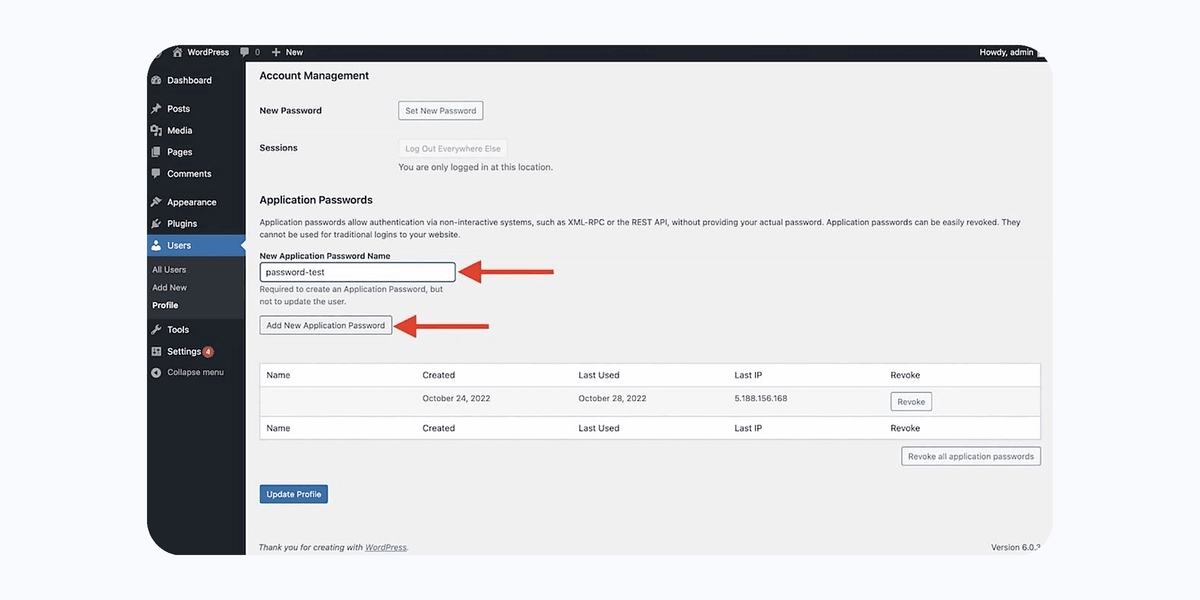Viewport: 1200px width, 600px height.
Task: Click the Add New Application Password button
Action: [326, 326]
